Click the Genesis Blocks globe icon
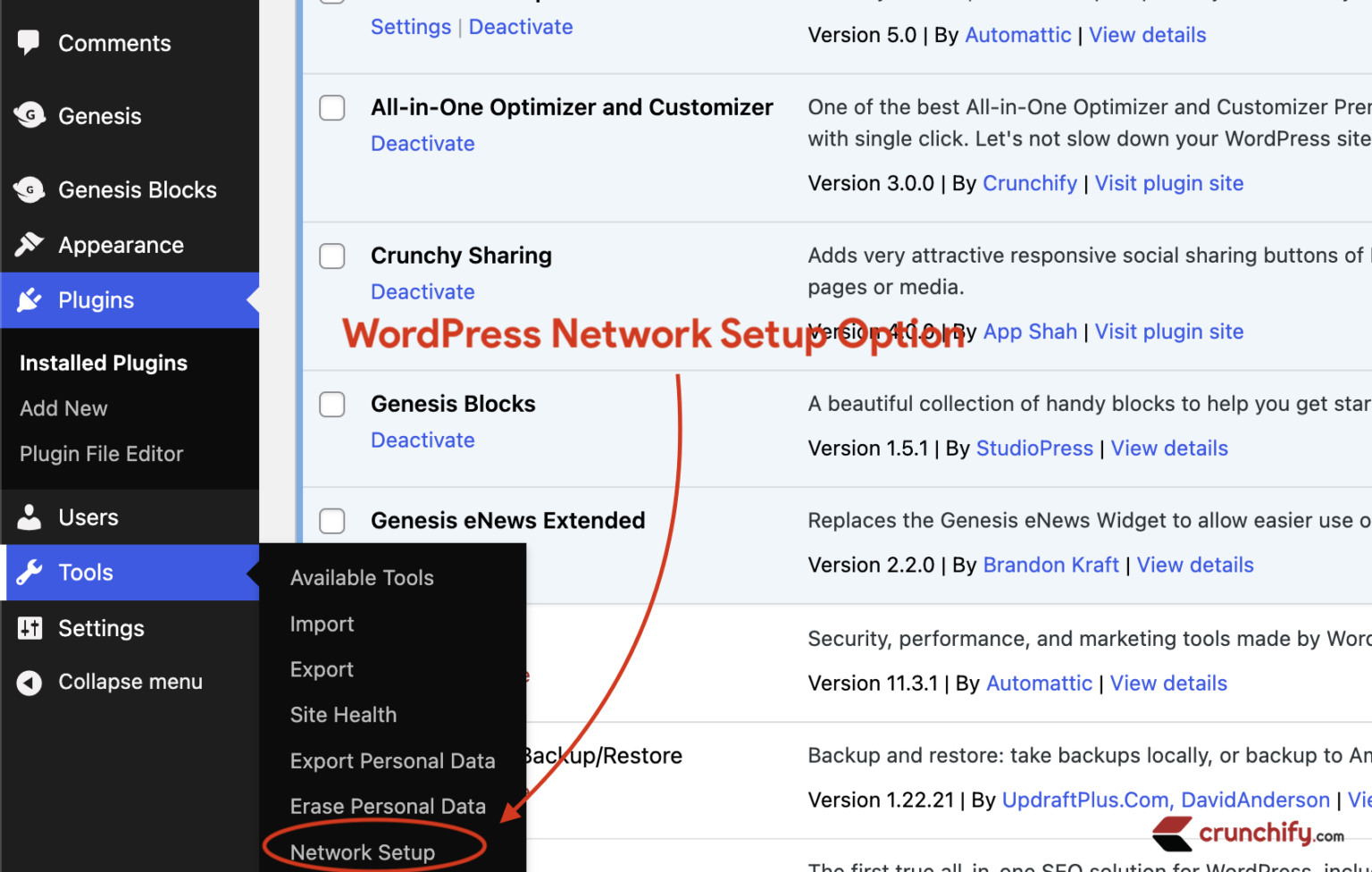This screenshot has width=1372, height=872. click(29, 189)
